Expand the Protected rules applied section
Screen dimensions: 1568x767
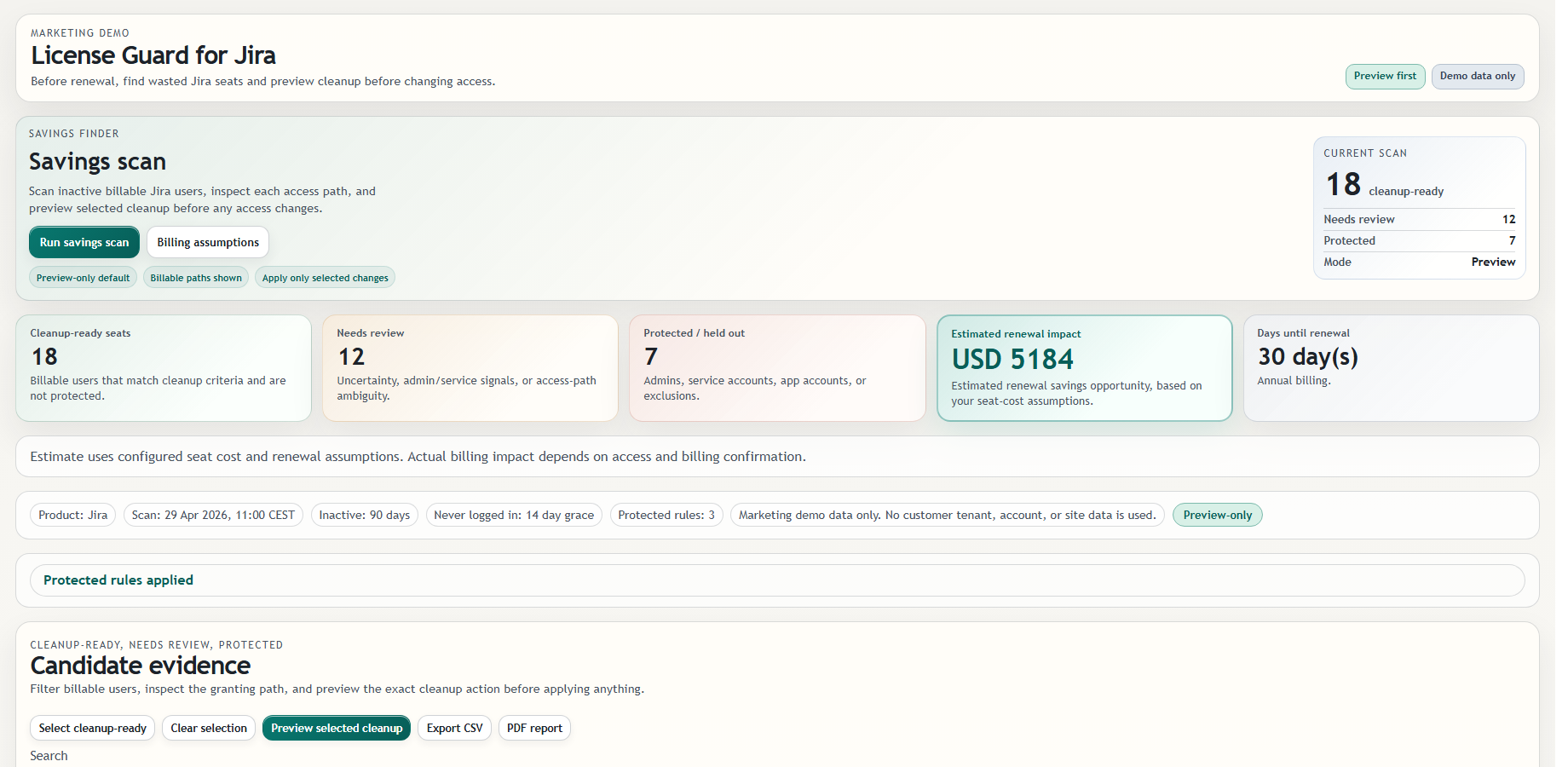point(118,580)
